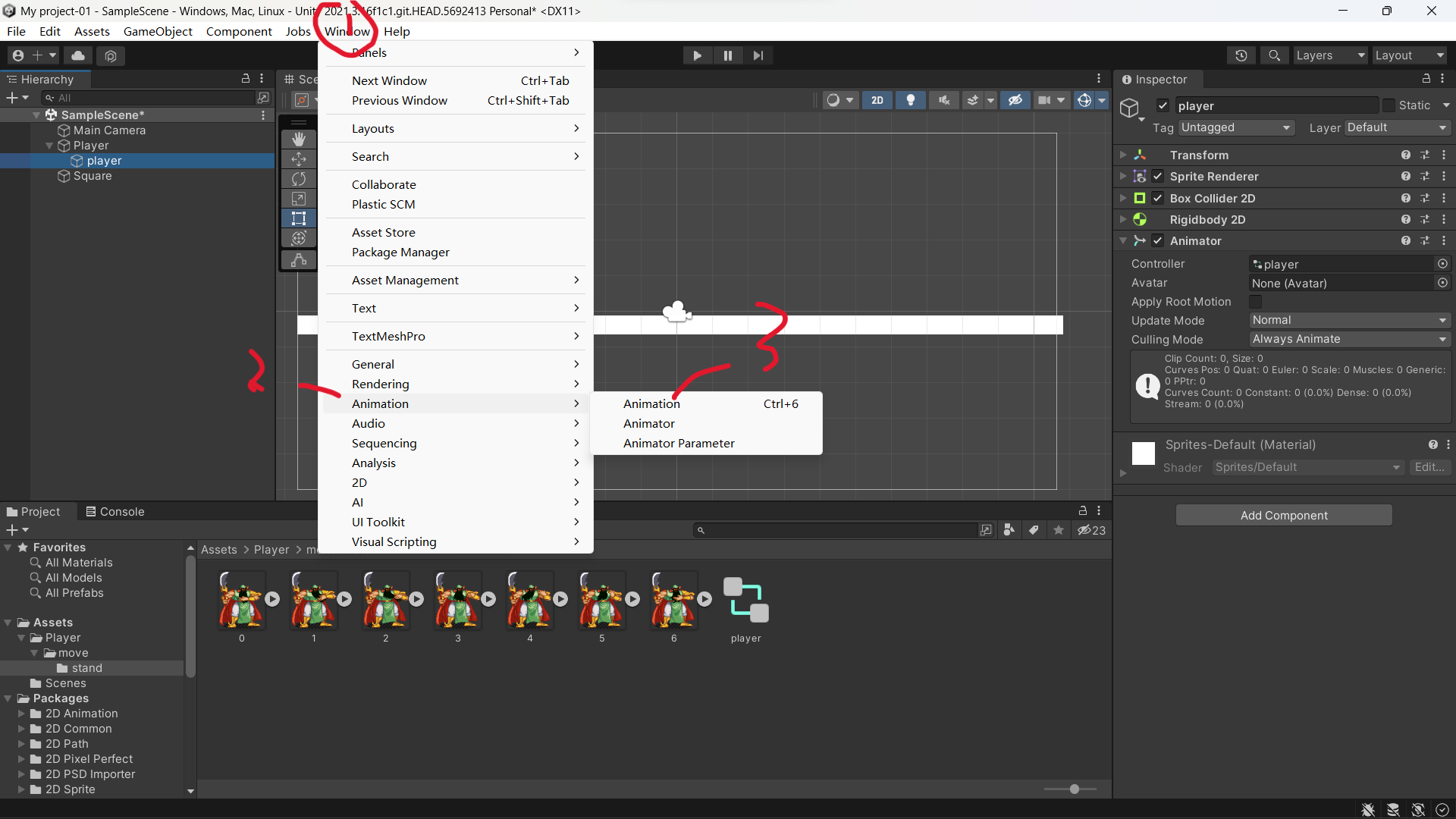Toggle 2D view mode in scene

pos(877,100)
